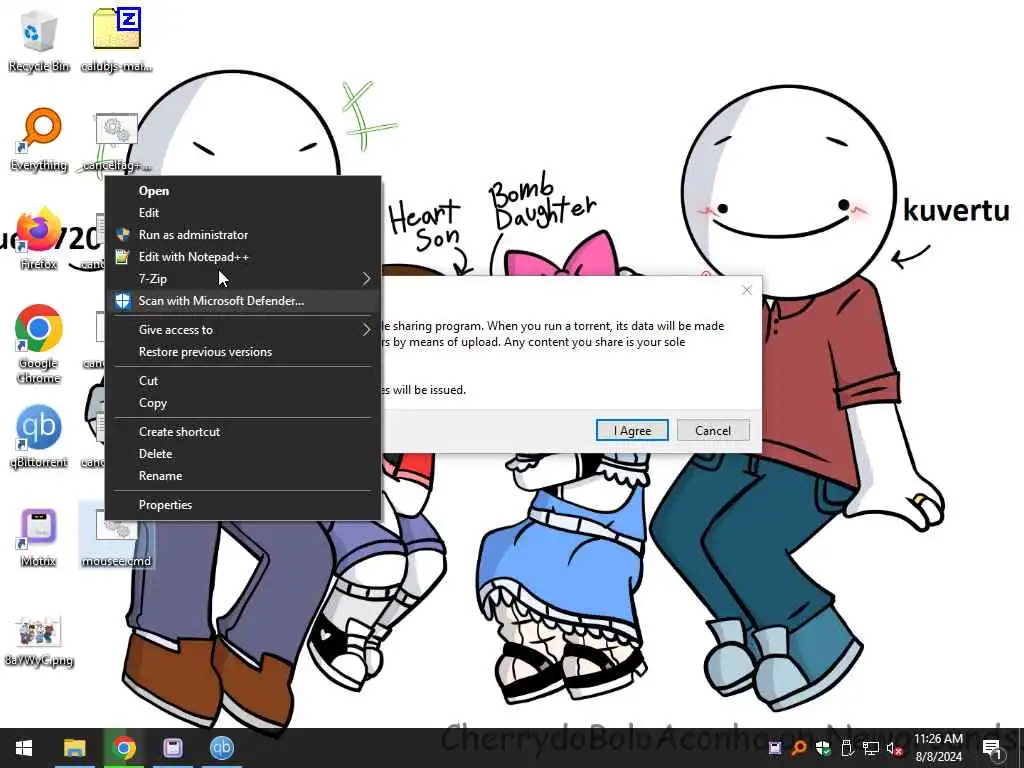Choose Open in the context menu

point(243,191)
